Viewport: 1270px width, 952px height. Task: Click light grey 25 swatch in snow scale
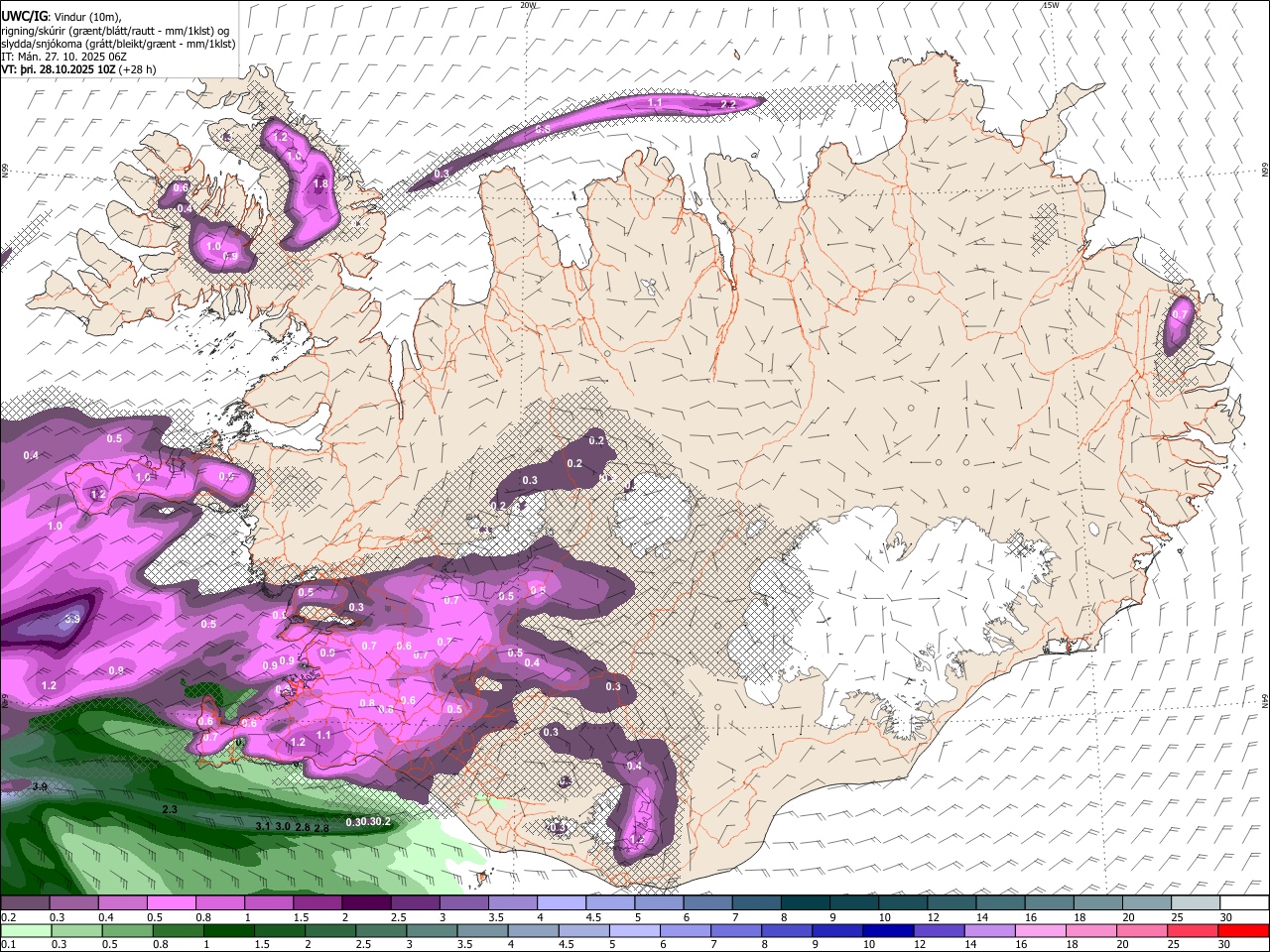tap(1196, 902)
